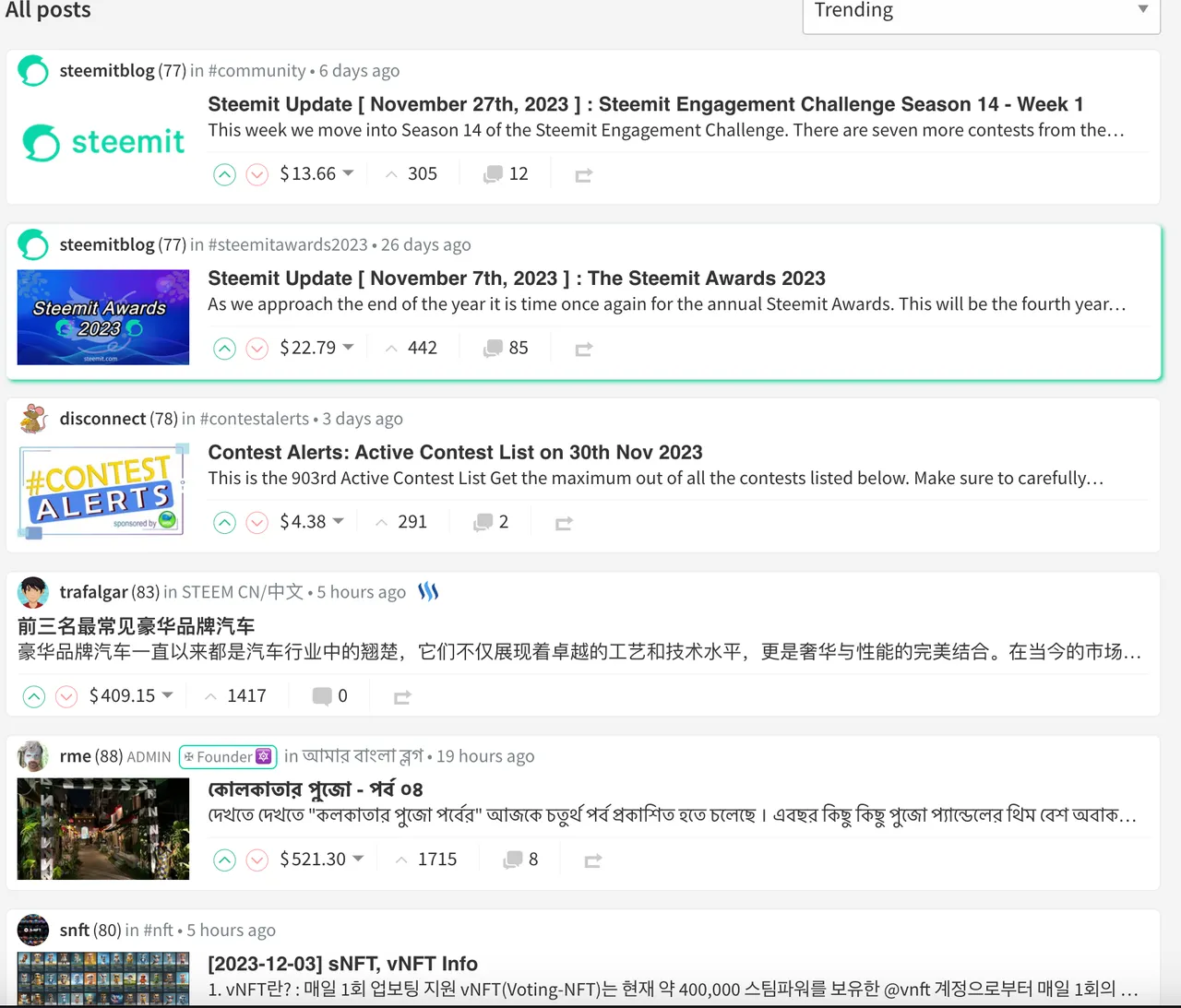
Task: Upvote the Contest Alerts post
Action: (224, 523)
